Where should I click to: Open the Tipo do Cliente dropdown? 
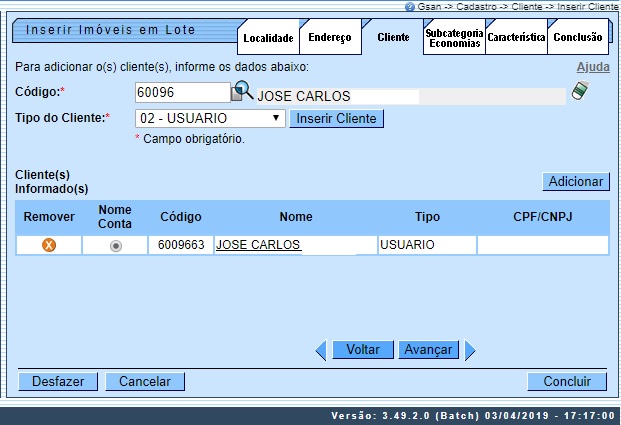(210, 118)
